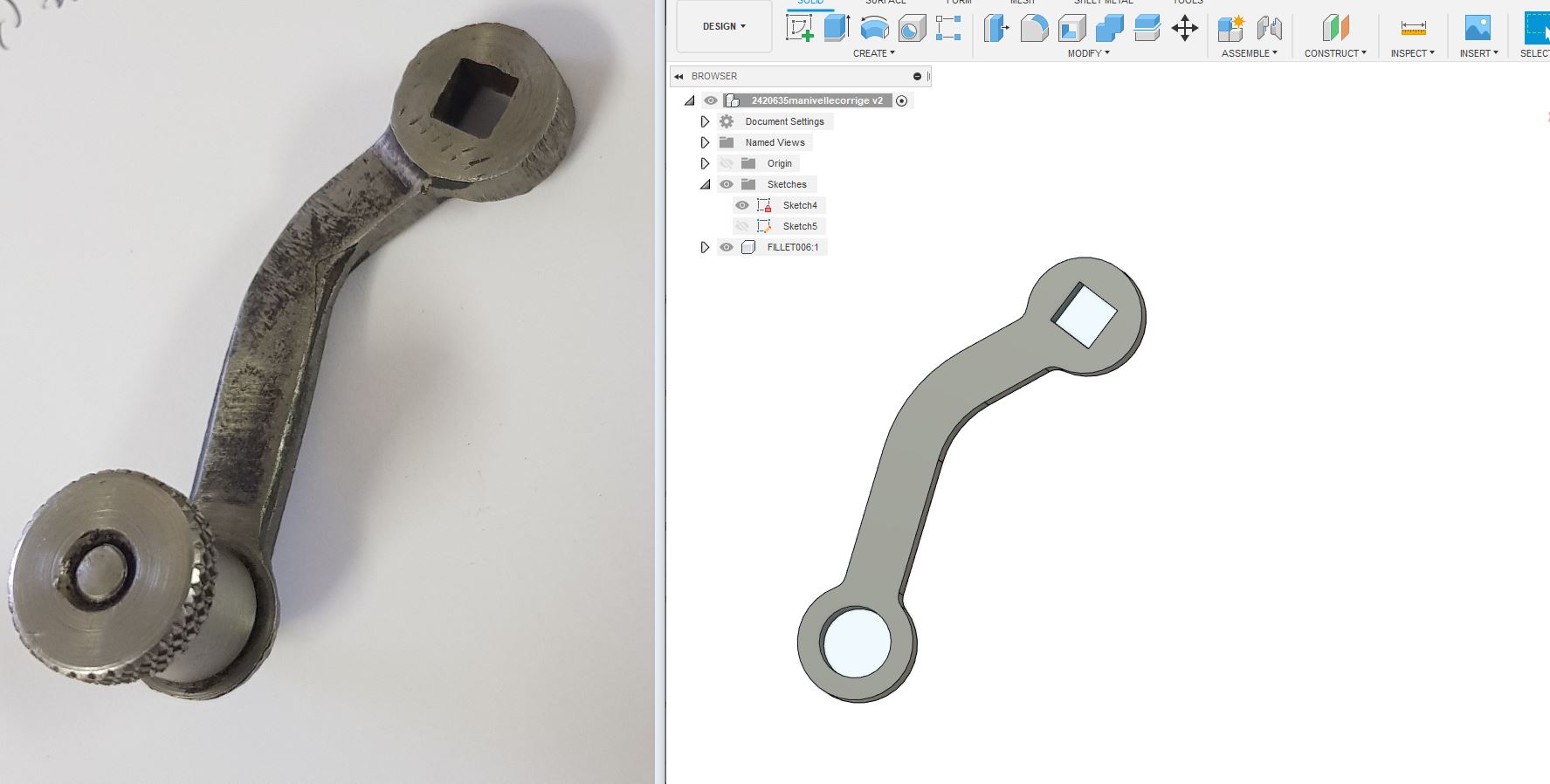Open the MODIFY dropdown menu
The image size is (1550, 784).
tap(1089, 53)
